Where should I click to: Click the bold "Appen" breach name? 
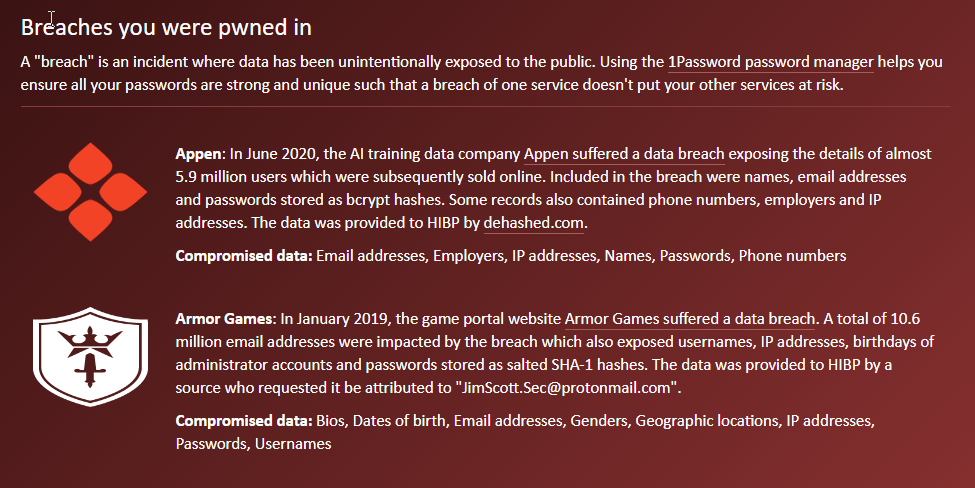[199, 154]
